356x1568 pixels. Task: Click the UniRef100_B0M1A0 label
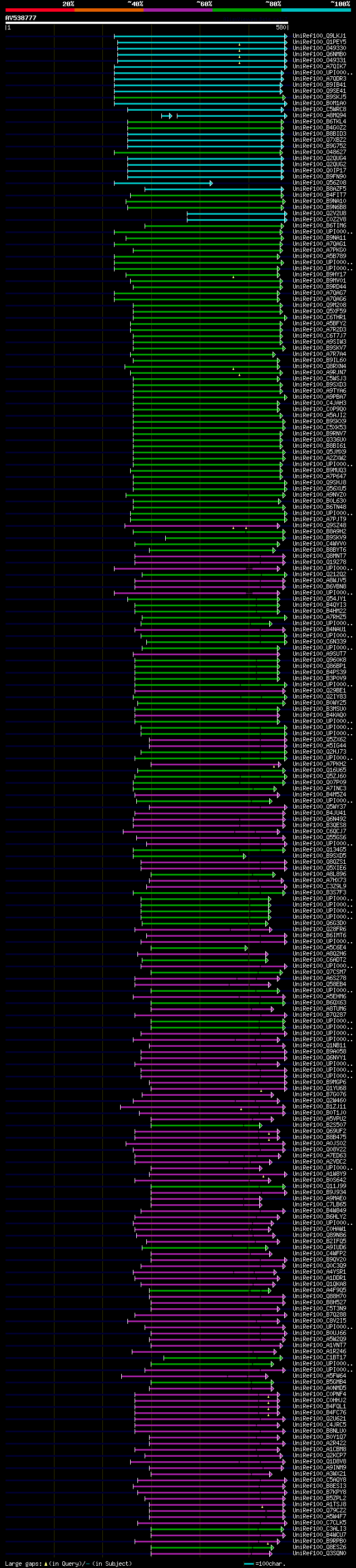[x=319, y=103]
